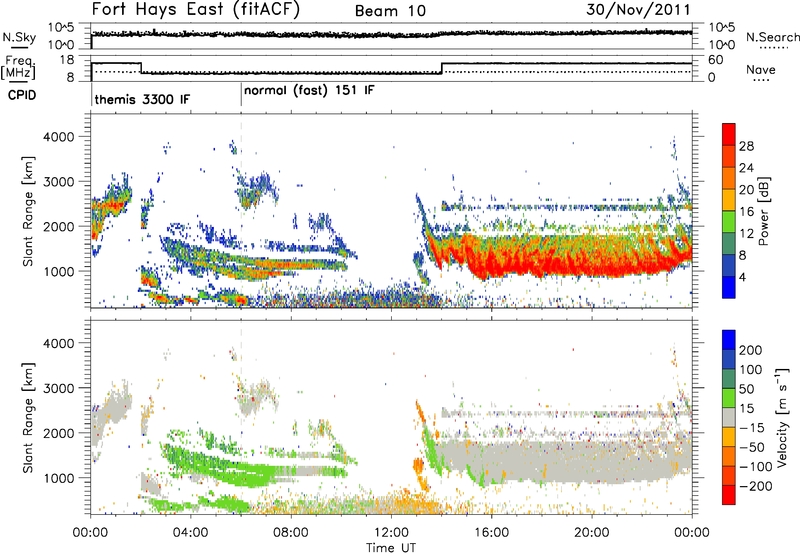Viewport: 800px width, 554px height.
Task: Click '4000' on the power panel range axis
Action: point(58,137)
